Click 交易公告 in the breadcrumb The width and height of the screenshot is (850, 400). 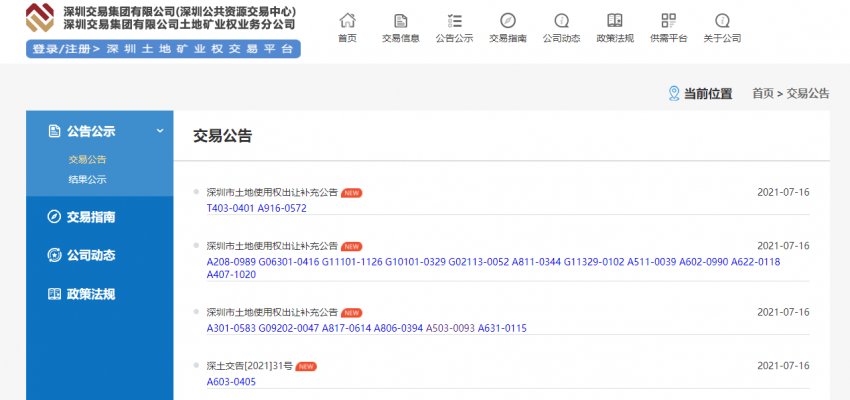click(808, 93)
